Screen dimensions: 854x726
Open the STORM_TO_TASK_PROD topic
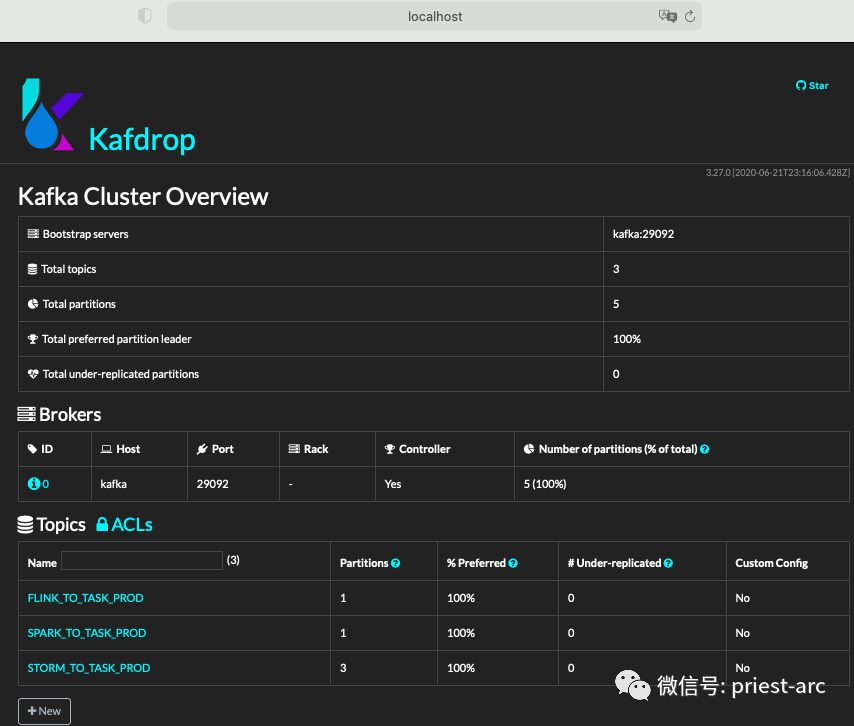tap(89, 668)
